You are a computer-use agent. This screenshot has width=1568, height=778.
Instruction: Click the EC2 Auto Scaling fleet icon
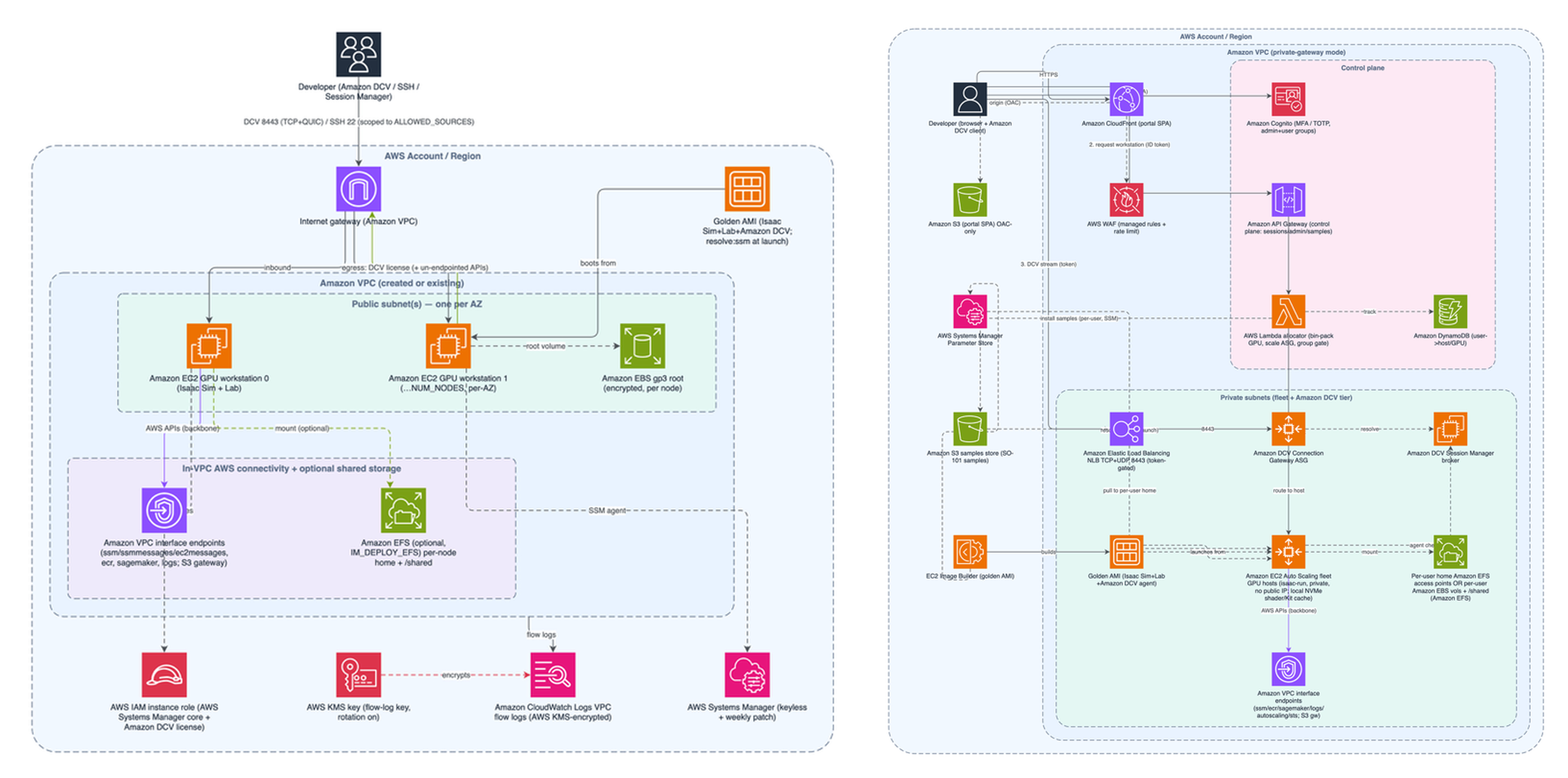pos(1288,552)
